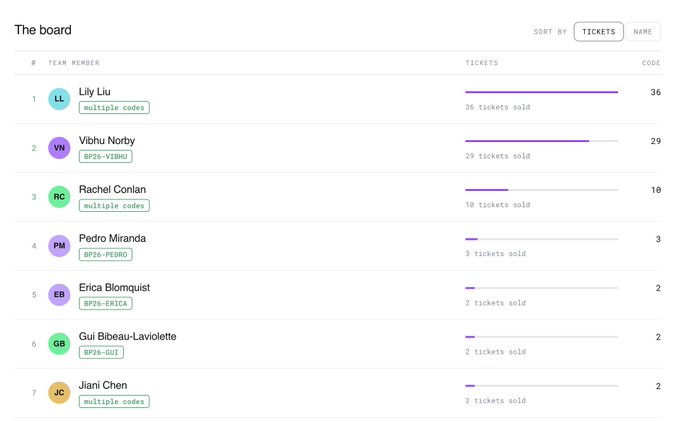Open Rachel Conlan's multiple codes tag

[x=114, y=206]
